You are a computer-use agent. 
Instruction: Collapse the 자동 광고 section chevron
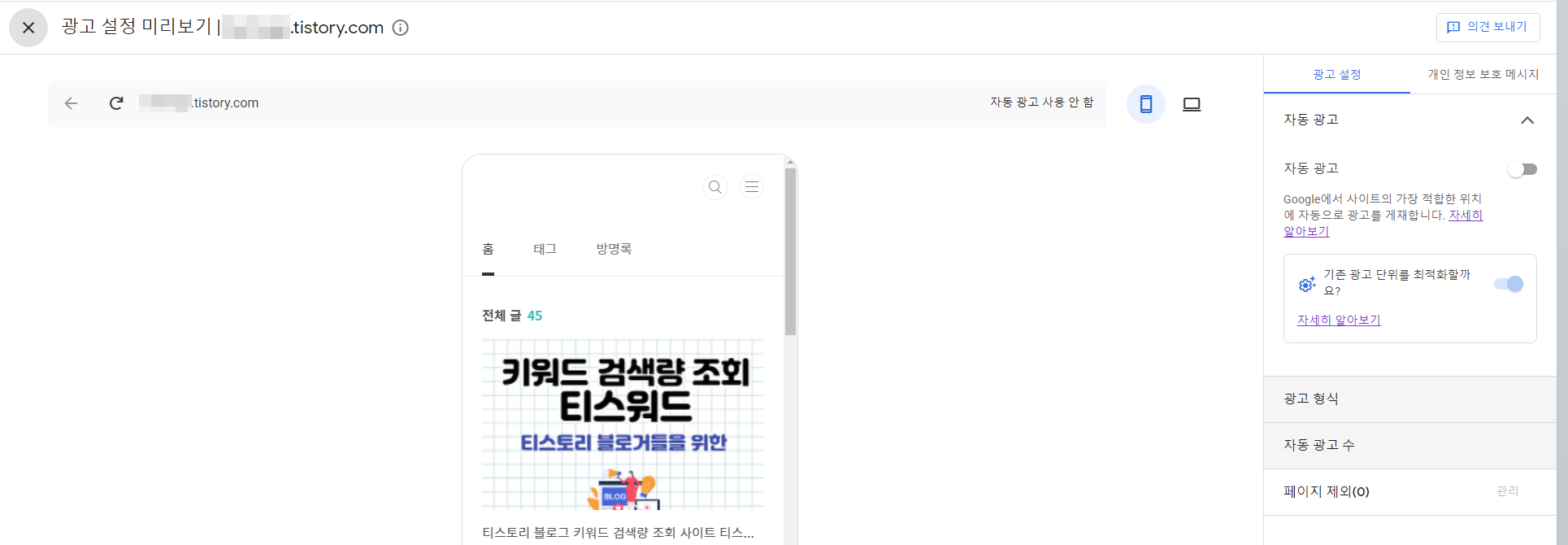click(x=1527, y=120)
